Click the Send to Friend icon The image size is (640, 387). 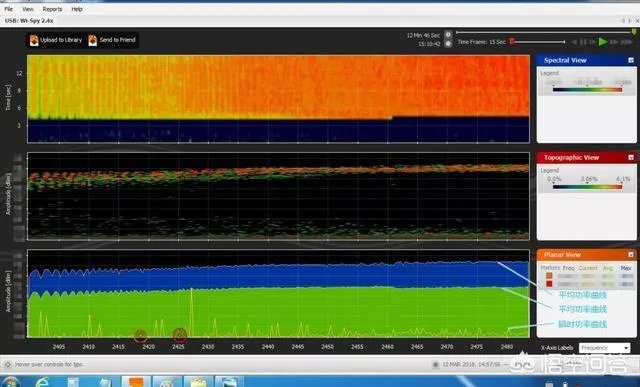coord(93,40)
